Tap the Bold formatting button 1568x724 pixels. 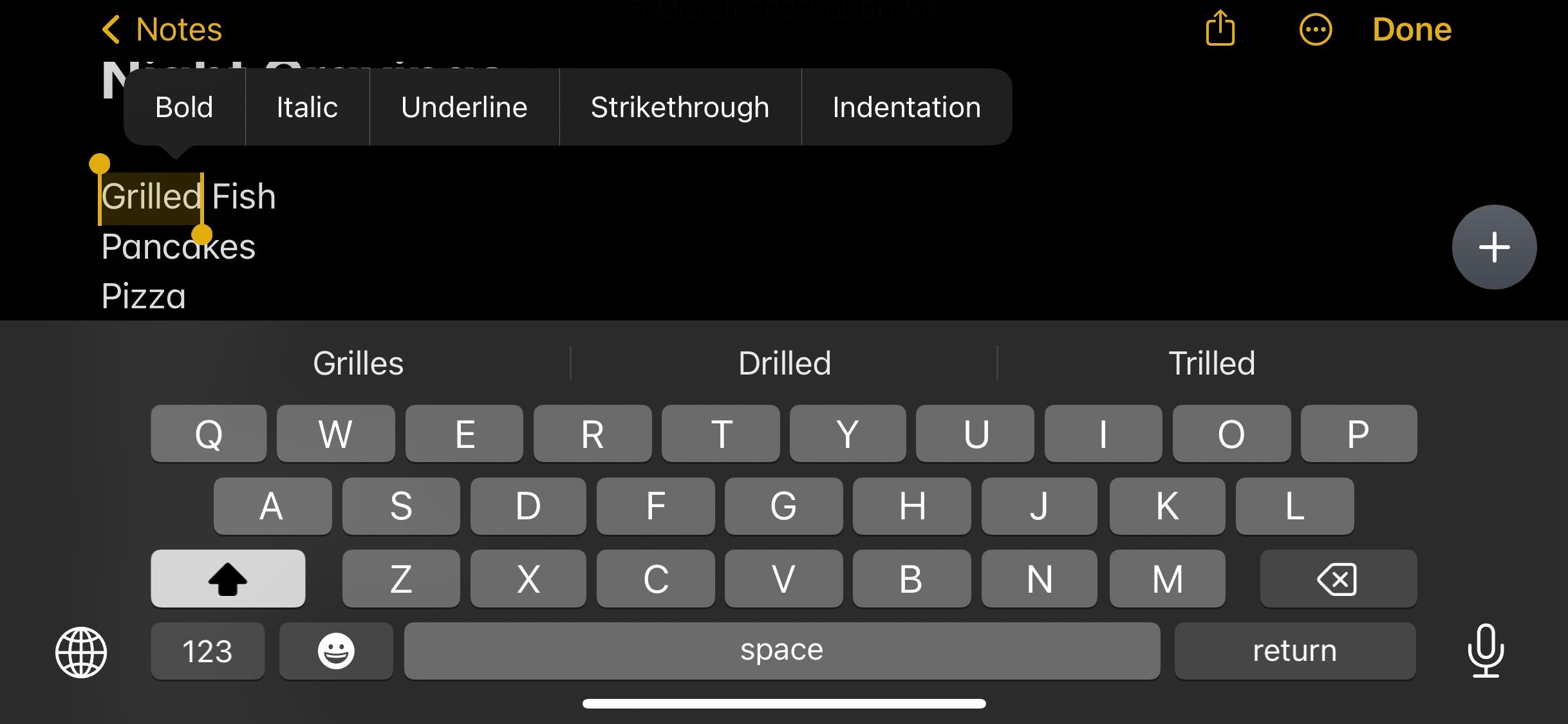[x=184, y=106]
